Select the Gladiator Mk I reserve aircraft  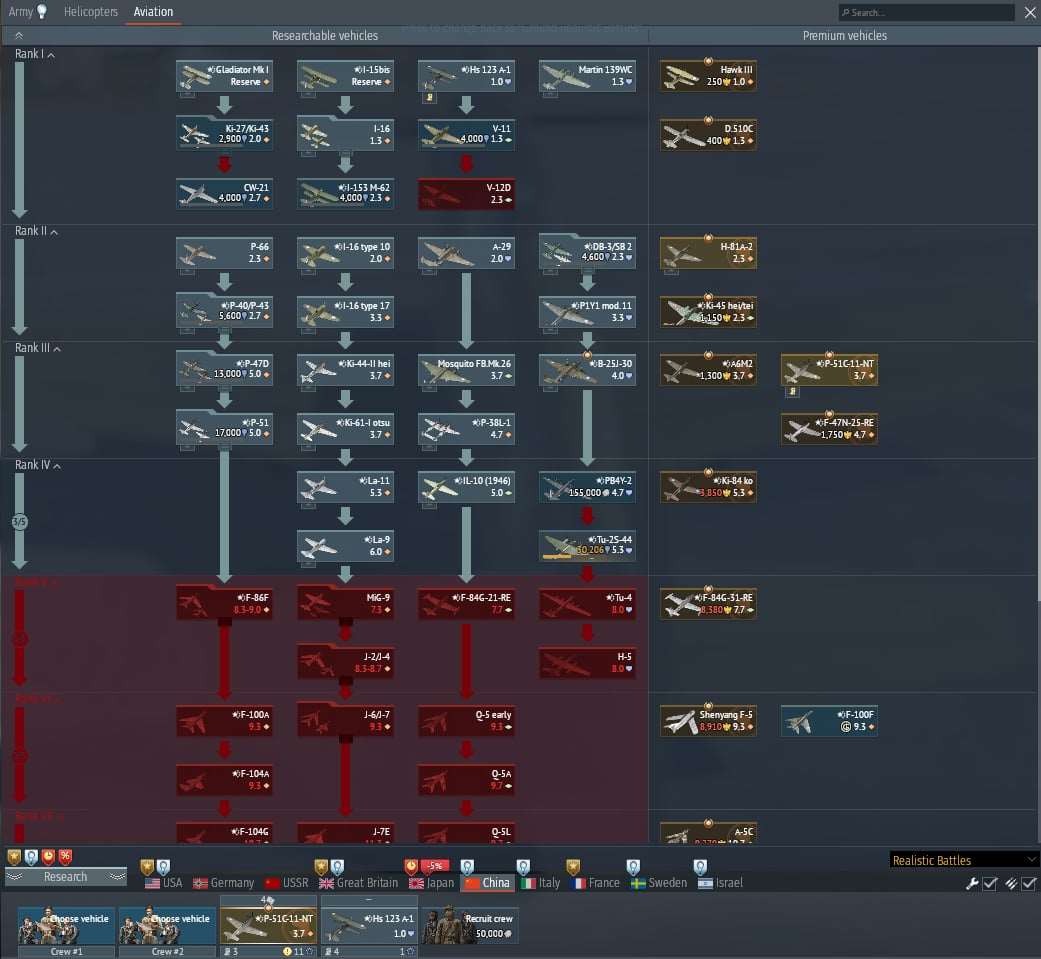tap(224, 76)
